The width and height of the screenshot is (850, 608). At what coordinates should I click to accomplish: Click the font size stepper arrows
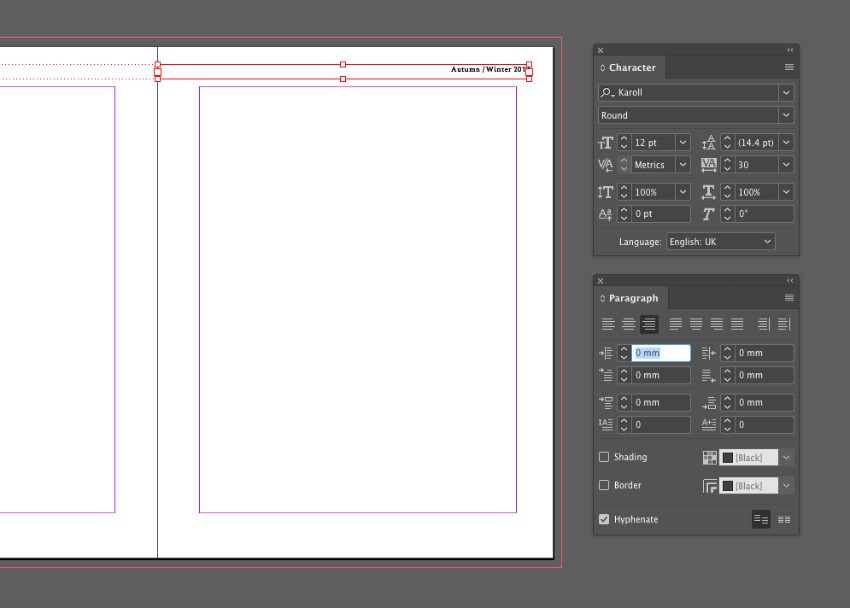624,143
